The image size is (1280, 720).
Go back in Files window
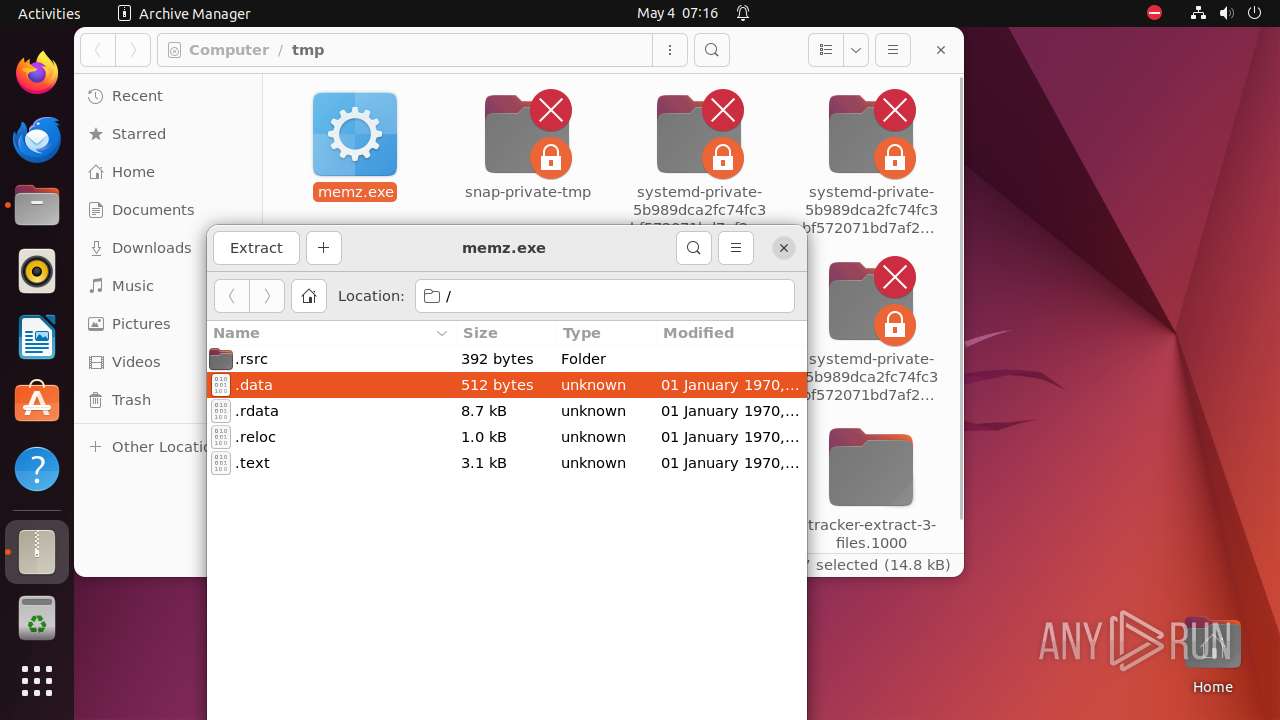[x=98, y=50]
